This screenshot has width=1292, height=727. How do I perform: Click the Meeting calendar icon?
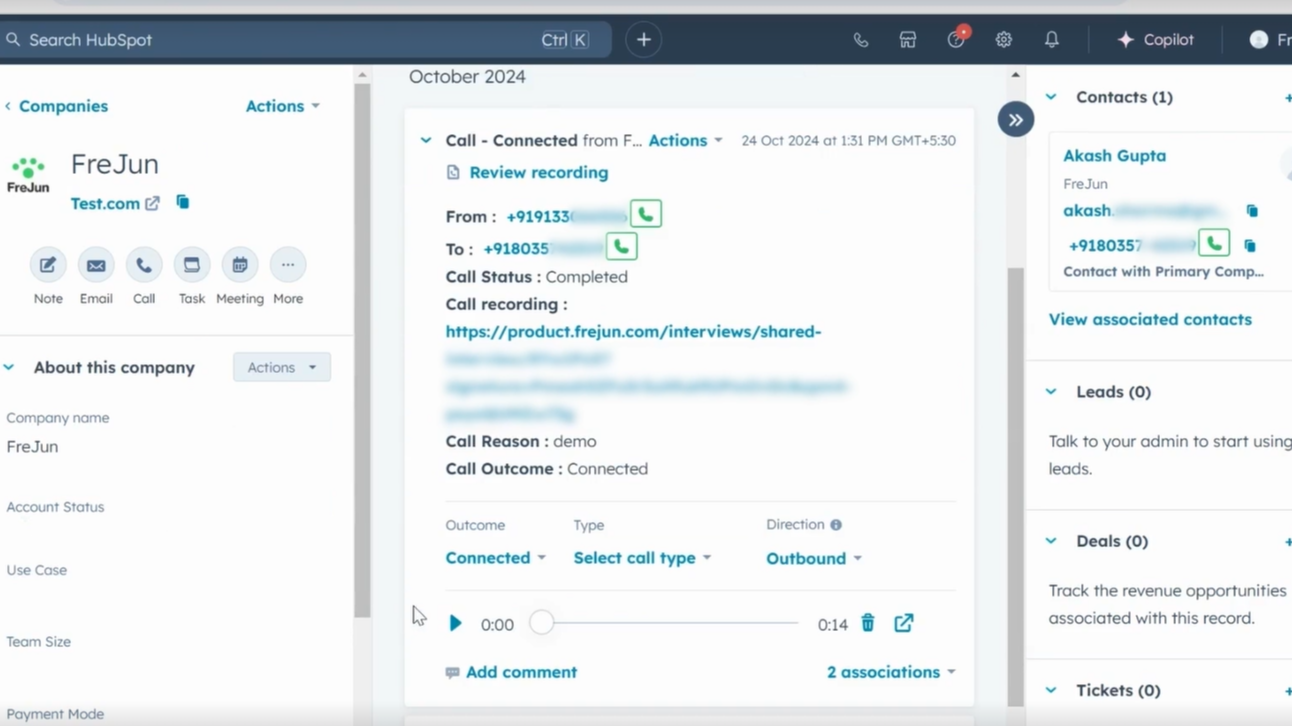pyautogui.click(x=240, y=265)
